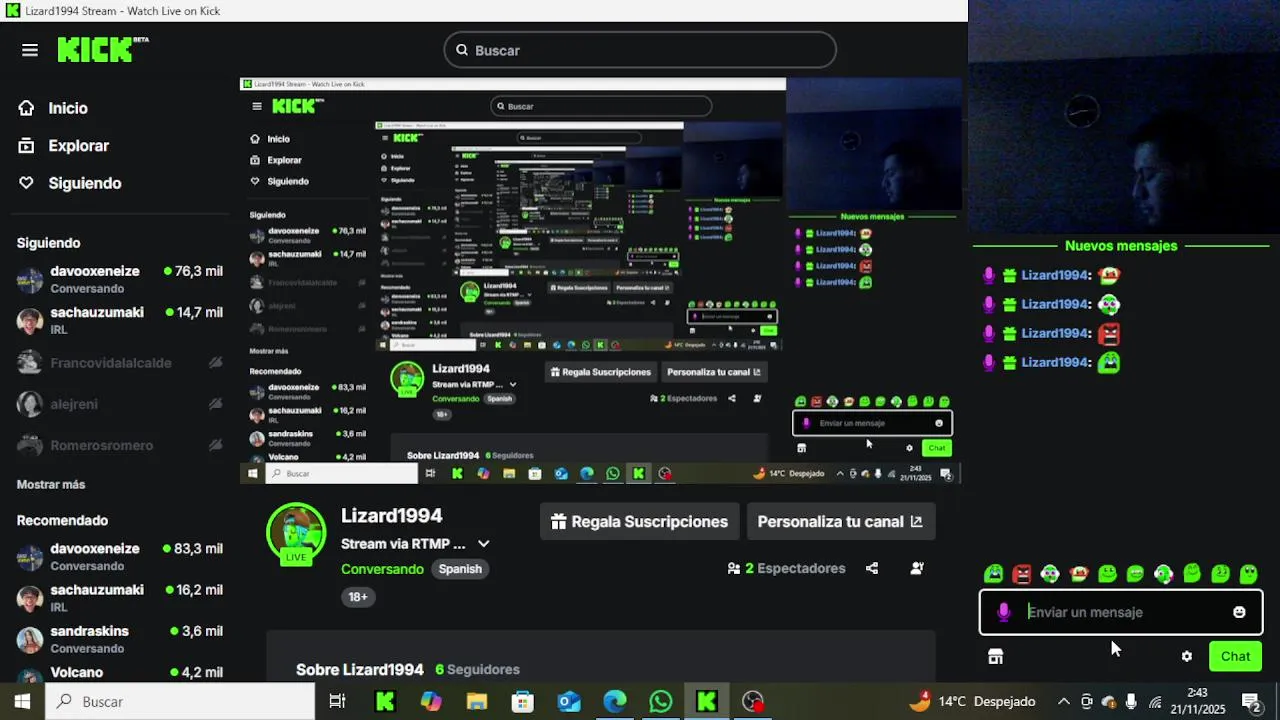Click the Lizard1994 LIVE avatar

tap(296, 534)
